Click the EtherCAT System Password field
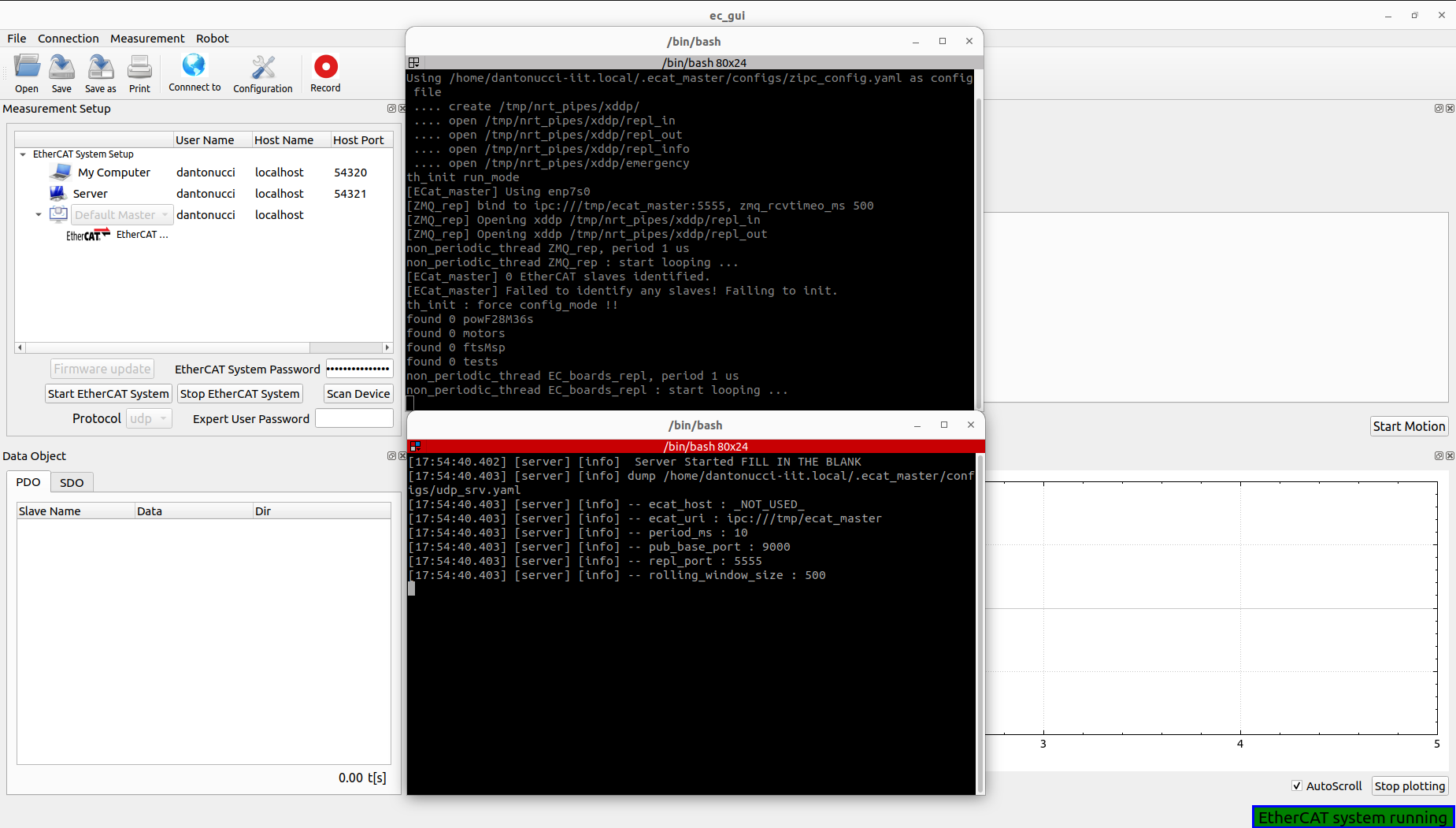Screen dimensions: 1456x828 pos(359,369)
